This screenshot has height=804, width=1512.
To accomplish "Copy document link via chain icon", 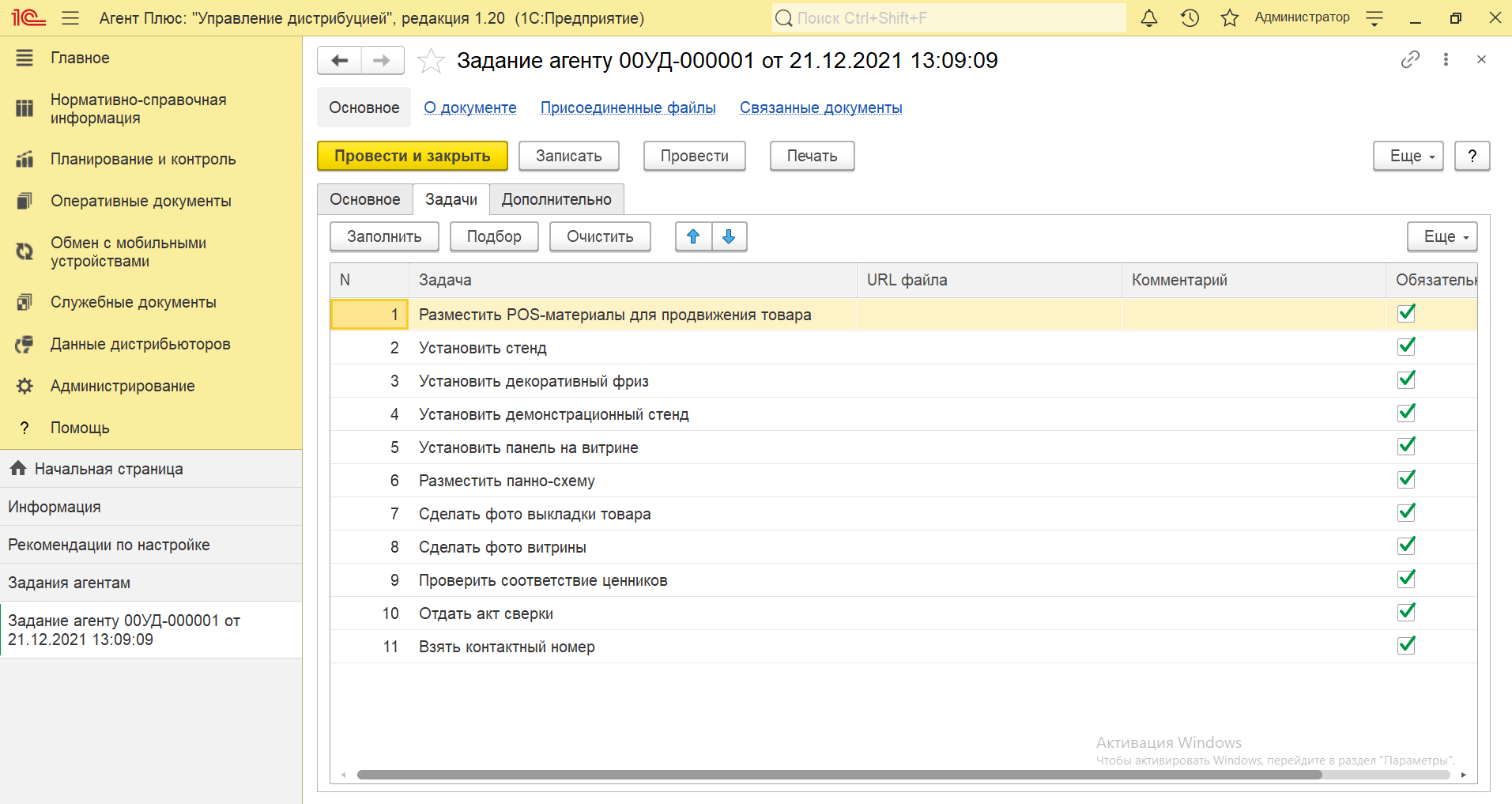I will (1410, 60).
